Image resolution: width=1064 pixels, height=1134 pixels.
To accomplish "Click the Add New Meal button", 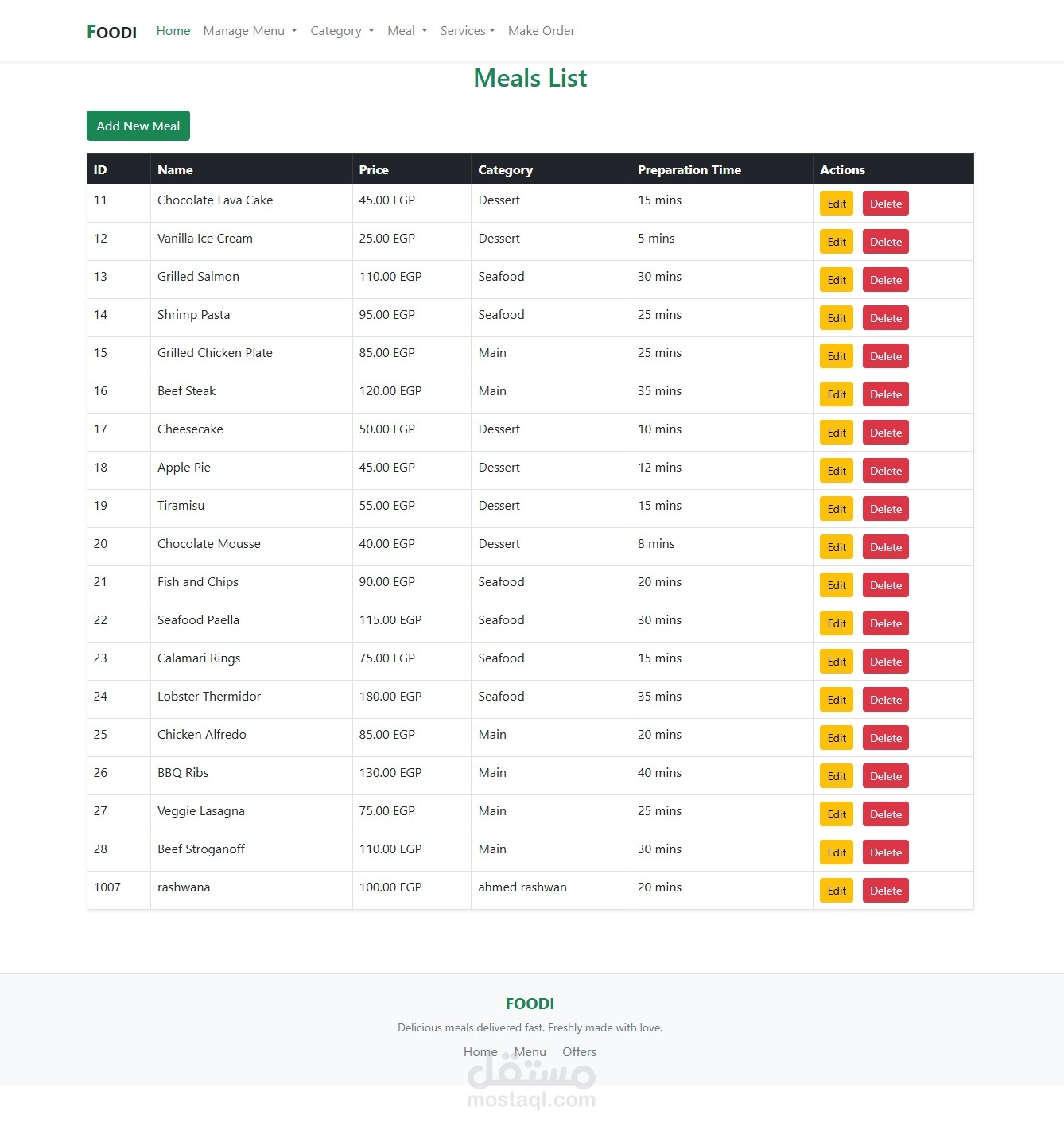I will pyautogui.click(x=138, y=126).
